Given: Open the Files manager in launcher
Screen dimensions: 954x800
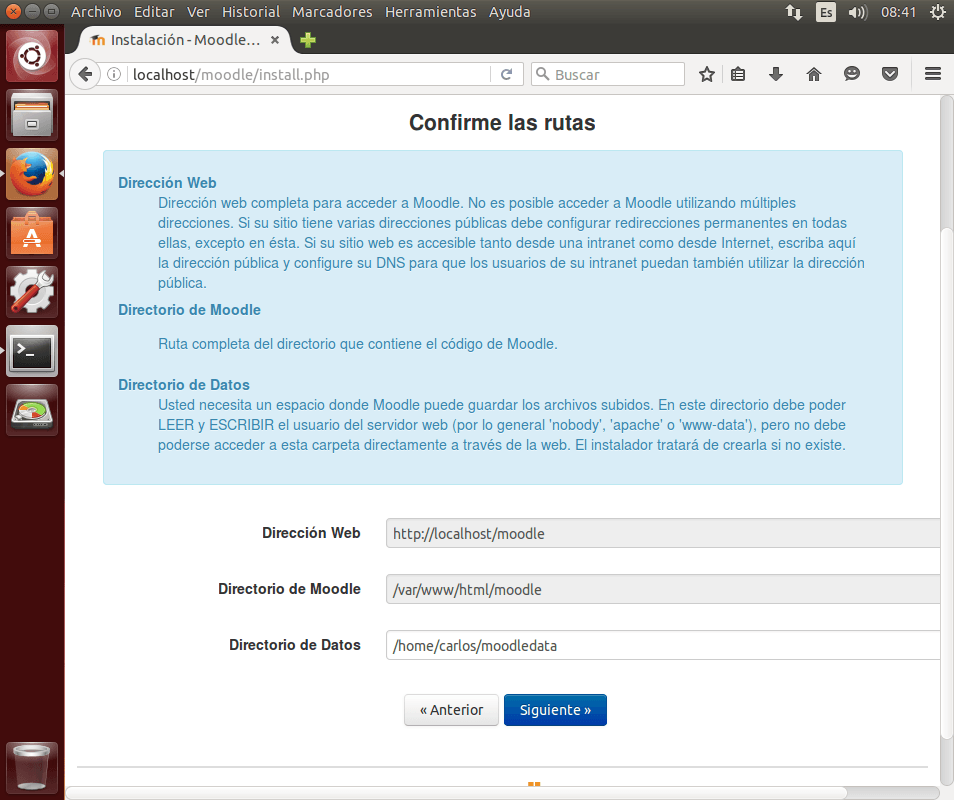Looking at the screenshot, I should pyautogui.click(x=32, y=115).
